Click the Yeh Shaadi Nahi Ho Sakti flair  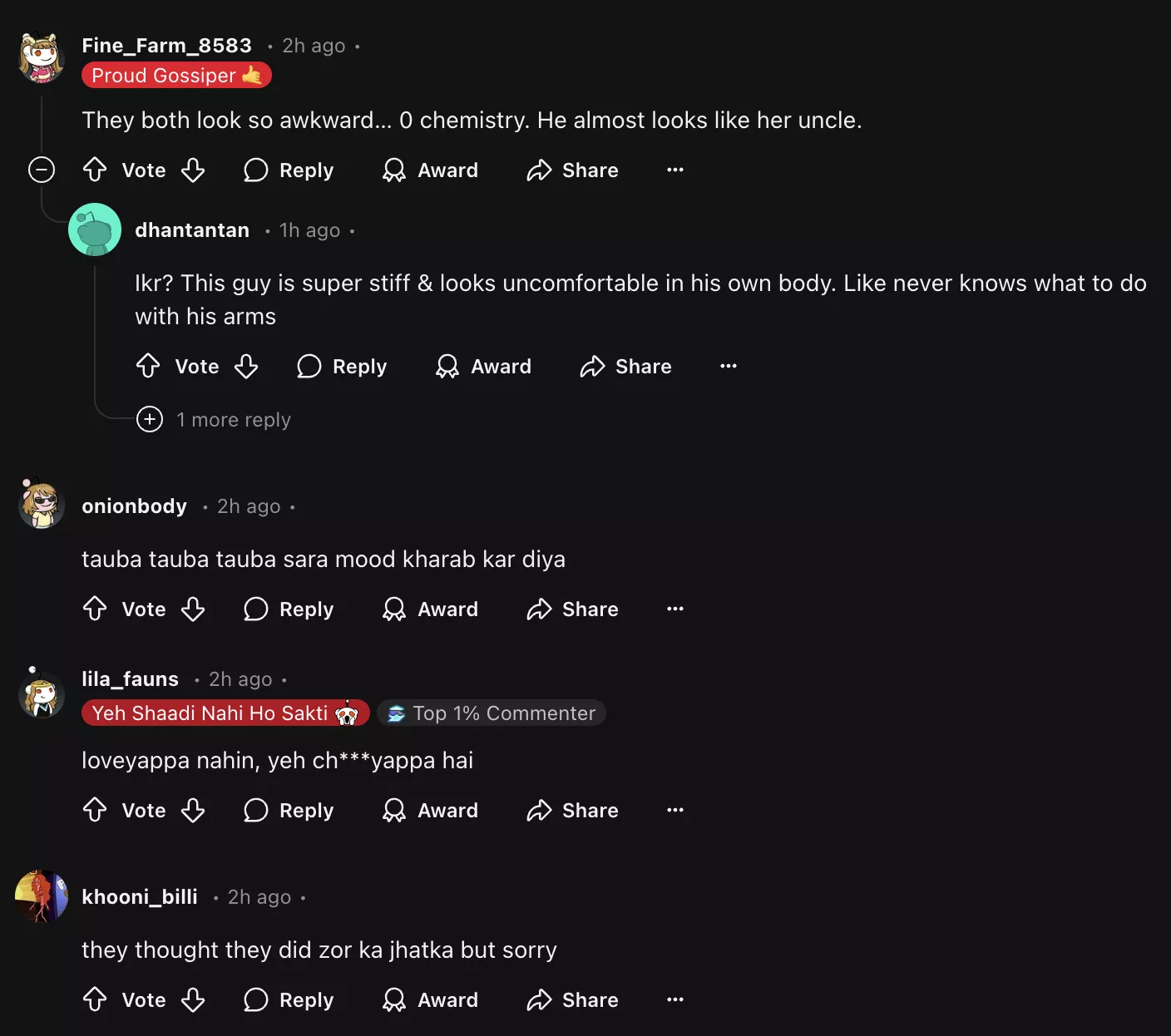click(225, 713)
